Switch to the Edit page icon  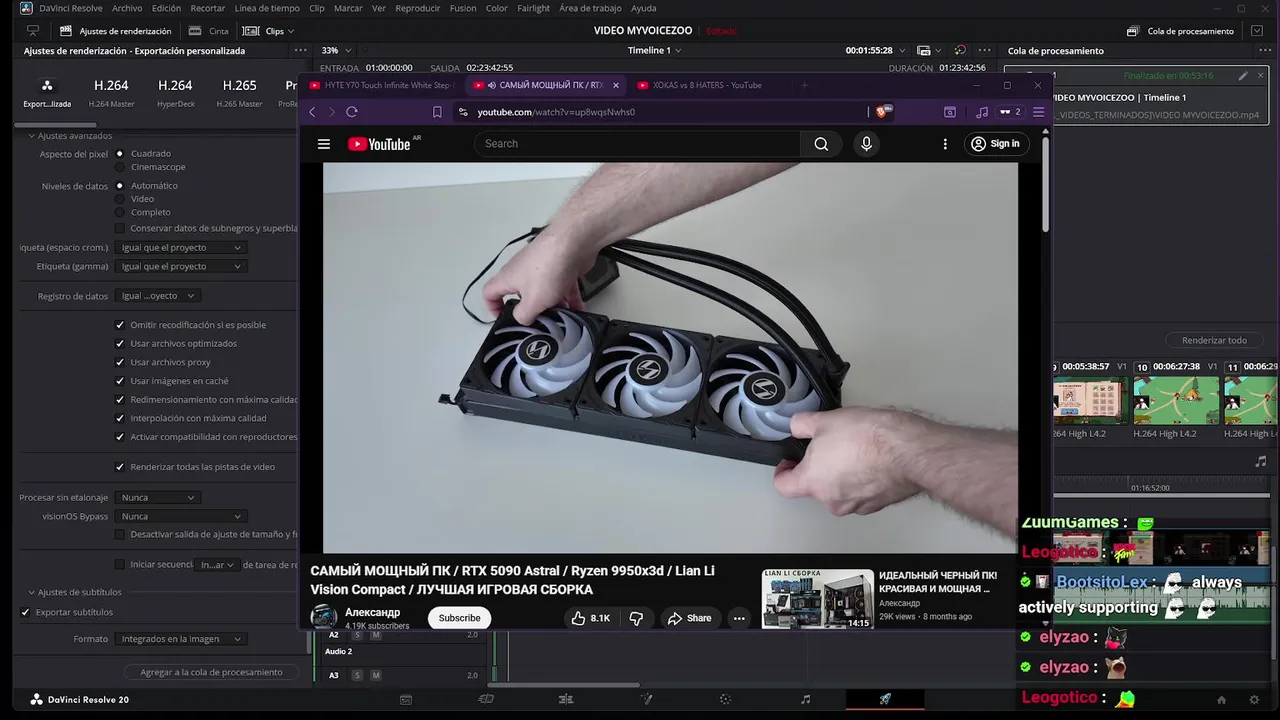point(566,700)
